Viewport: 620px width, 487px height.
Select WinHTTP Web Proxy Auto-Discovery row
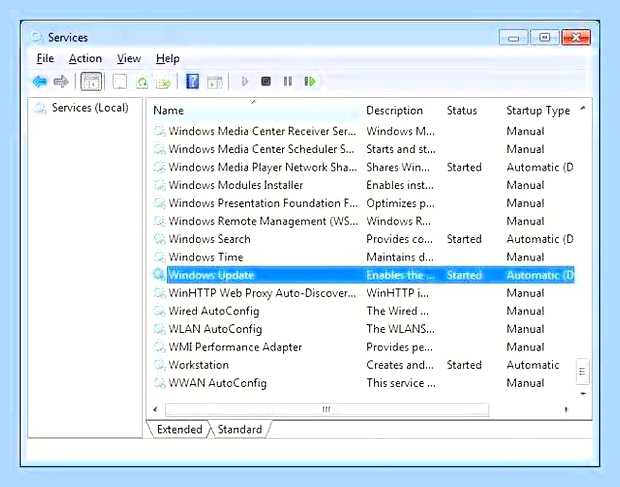click(x=363, y=293)
